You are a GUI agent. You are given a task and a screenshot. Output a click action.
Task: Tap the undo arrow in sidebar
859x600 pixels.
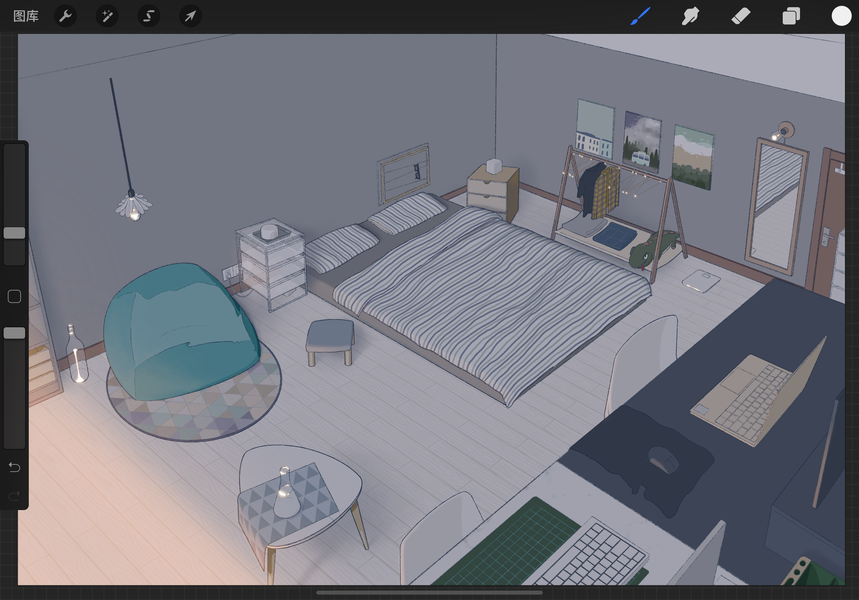pyautogui.click(x=14, y=467)
